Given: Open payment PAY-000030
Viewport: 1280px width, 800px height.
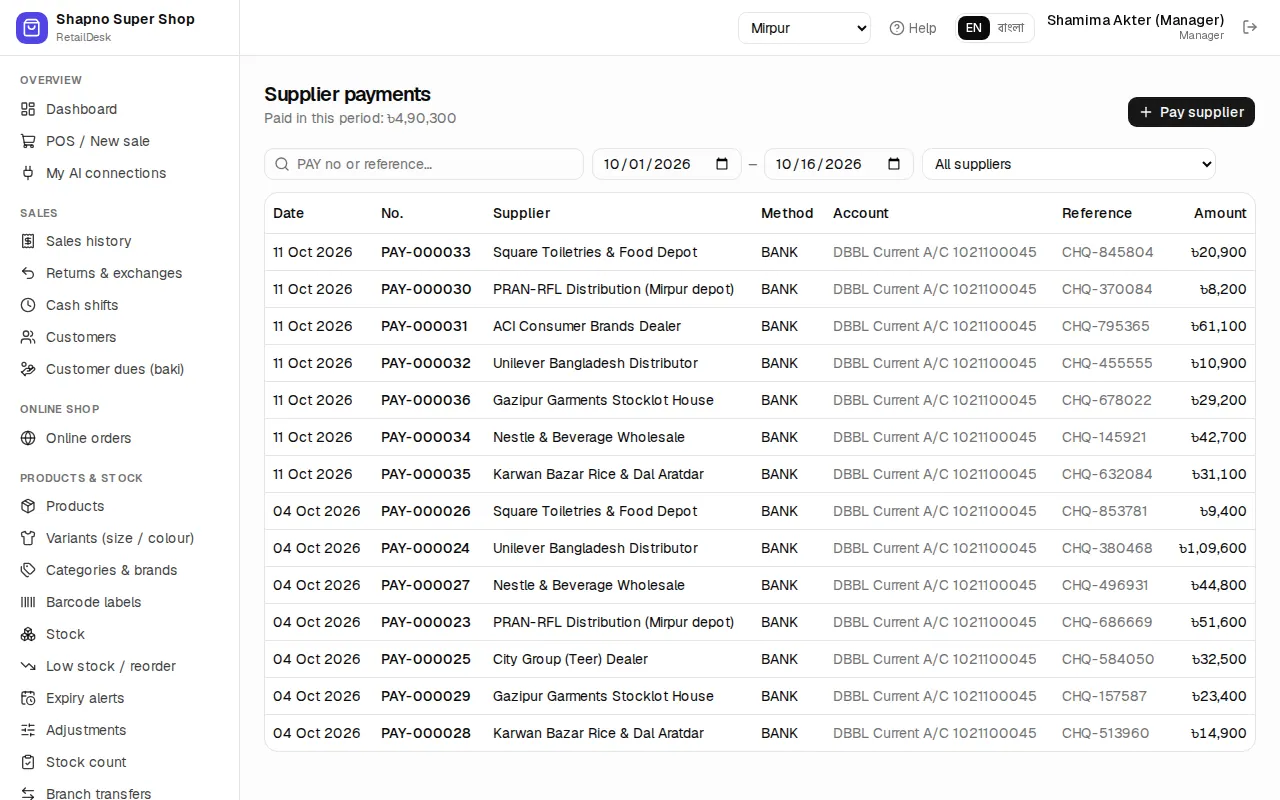Looking at the screenshot, I should pyautogui.click(x=426, y=289).
